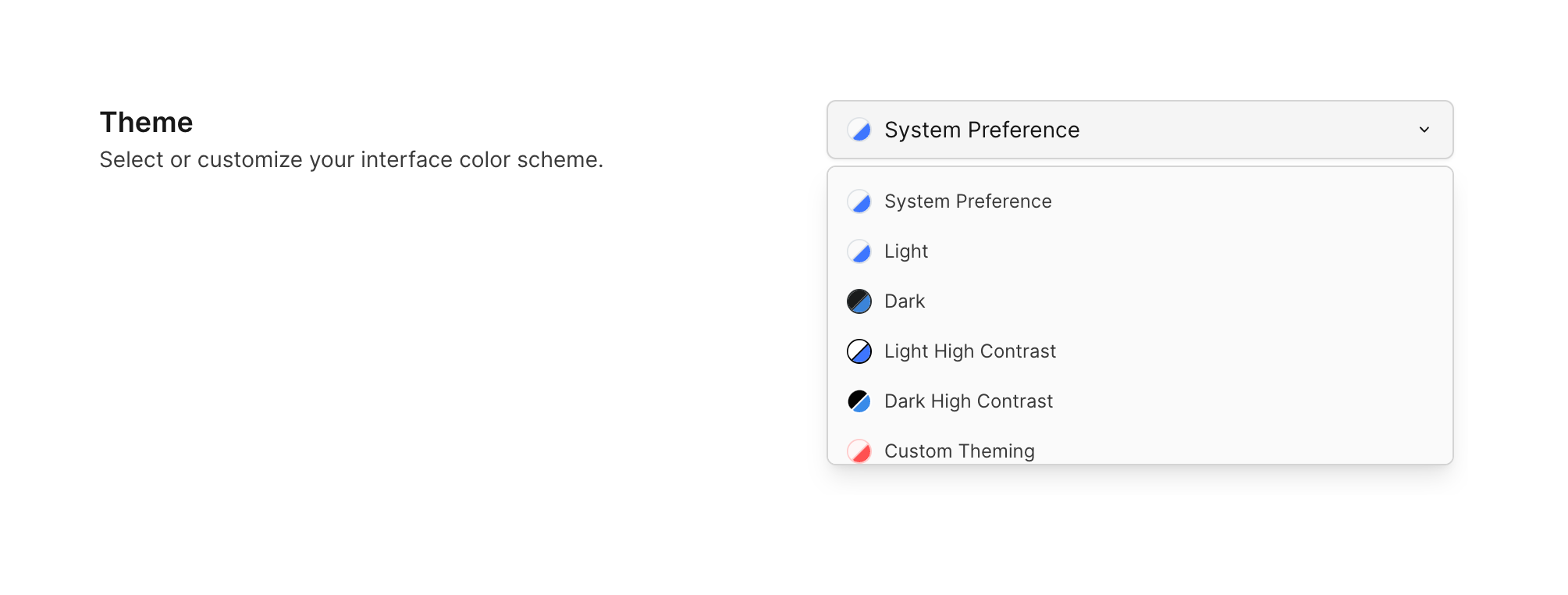Switch to the Dark theme option

pos(905,301)
